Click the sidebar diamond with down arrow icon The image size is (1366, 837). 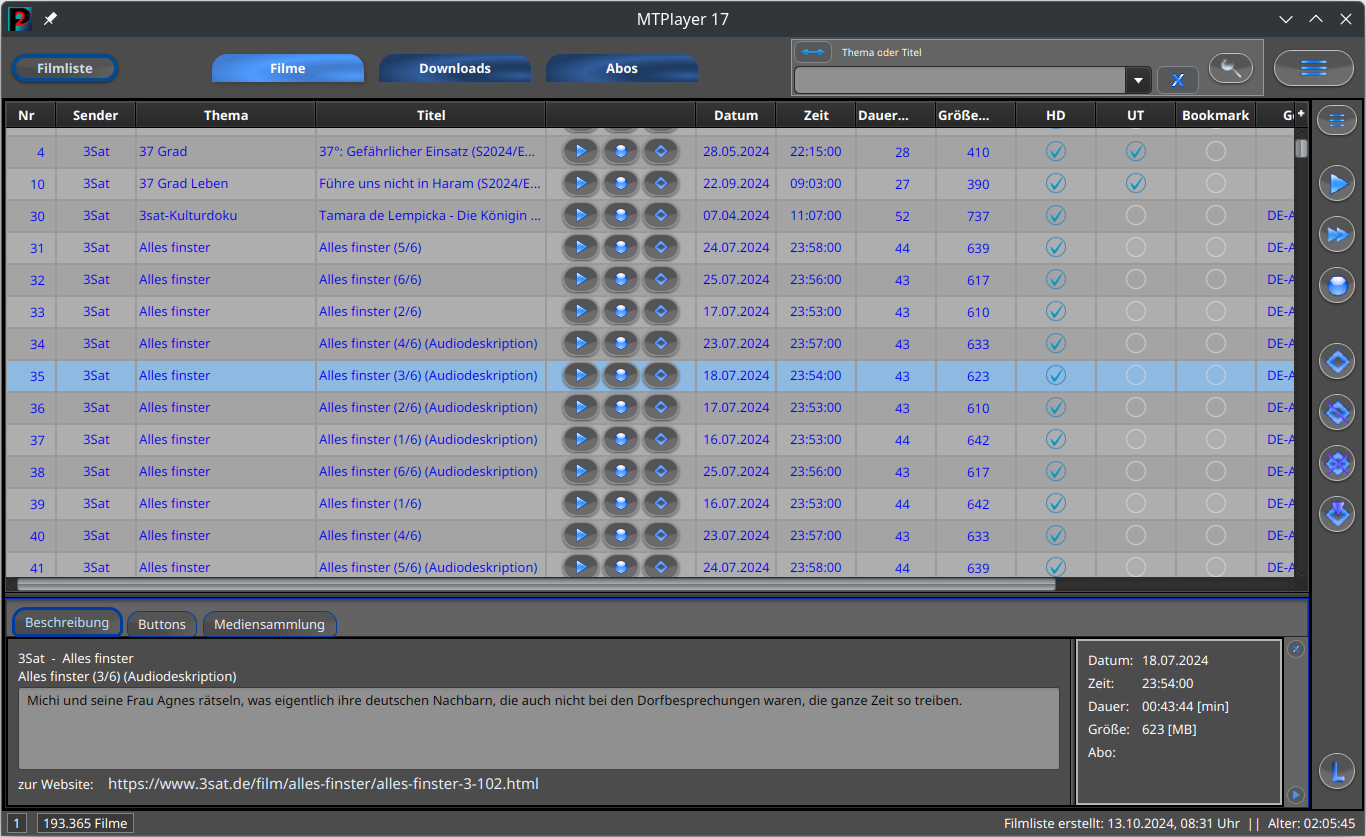pos(1337,514)
